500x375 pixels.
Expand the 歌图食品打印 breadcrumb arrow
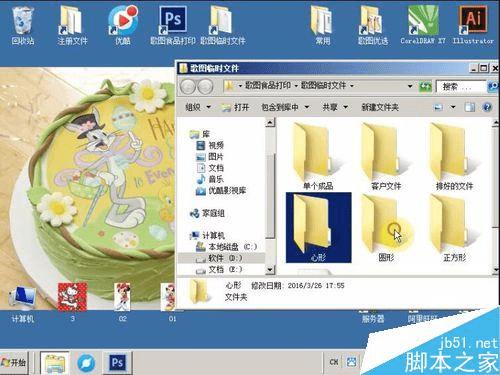tap(296, 86)
